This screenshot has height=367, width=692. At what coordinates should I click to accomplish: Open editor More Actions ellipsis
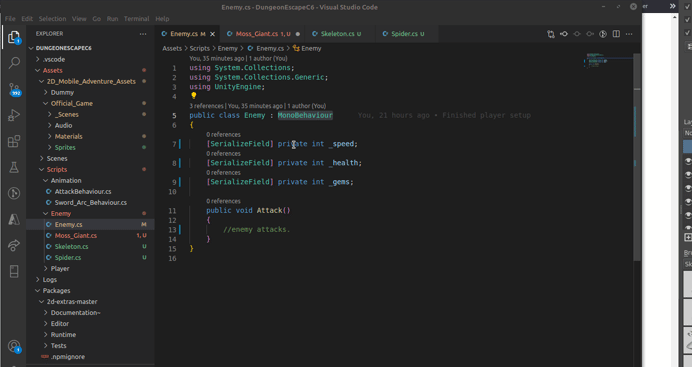coord(629,34)
